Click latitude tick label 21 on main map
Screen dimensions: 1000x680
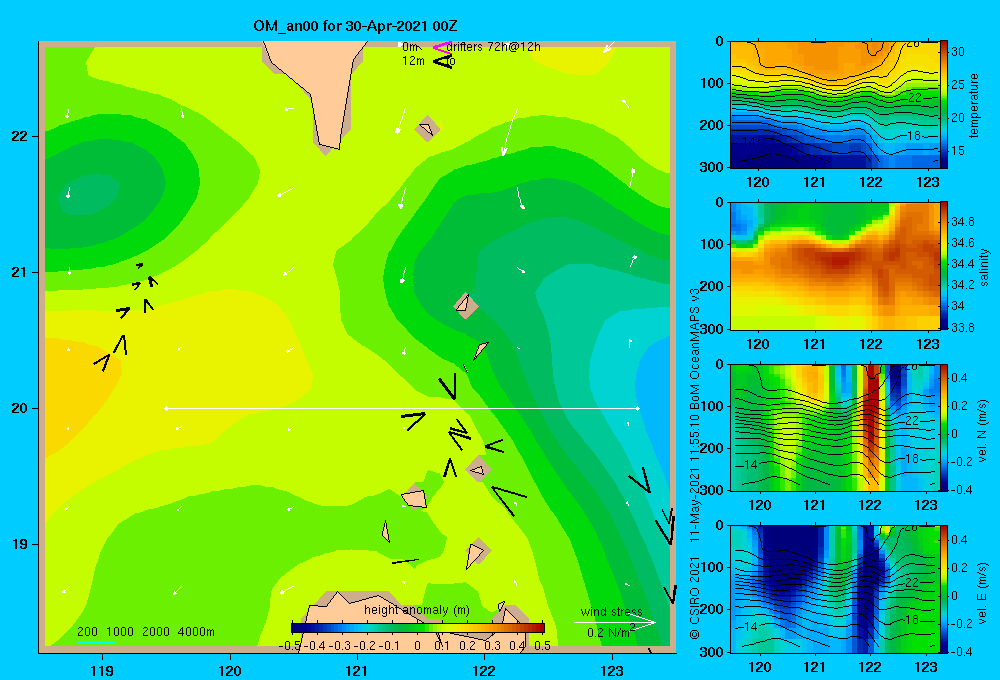pos(20,272)
